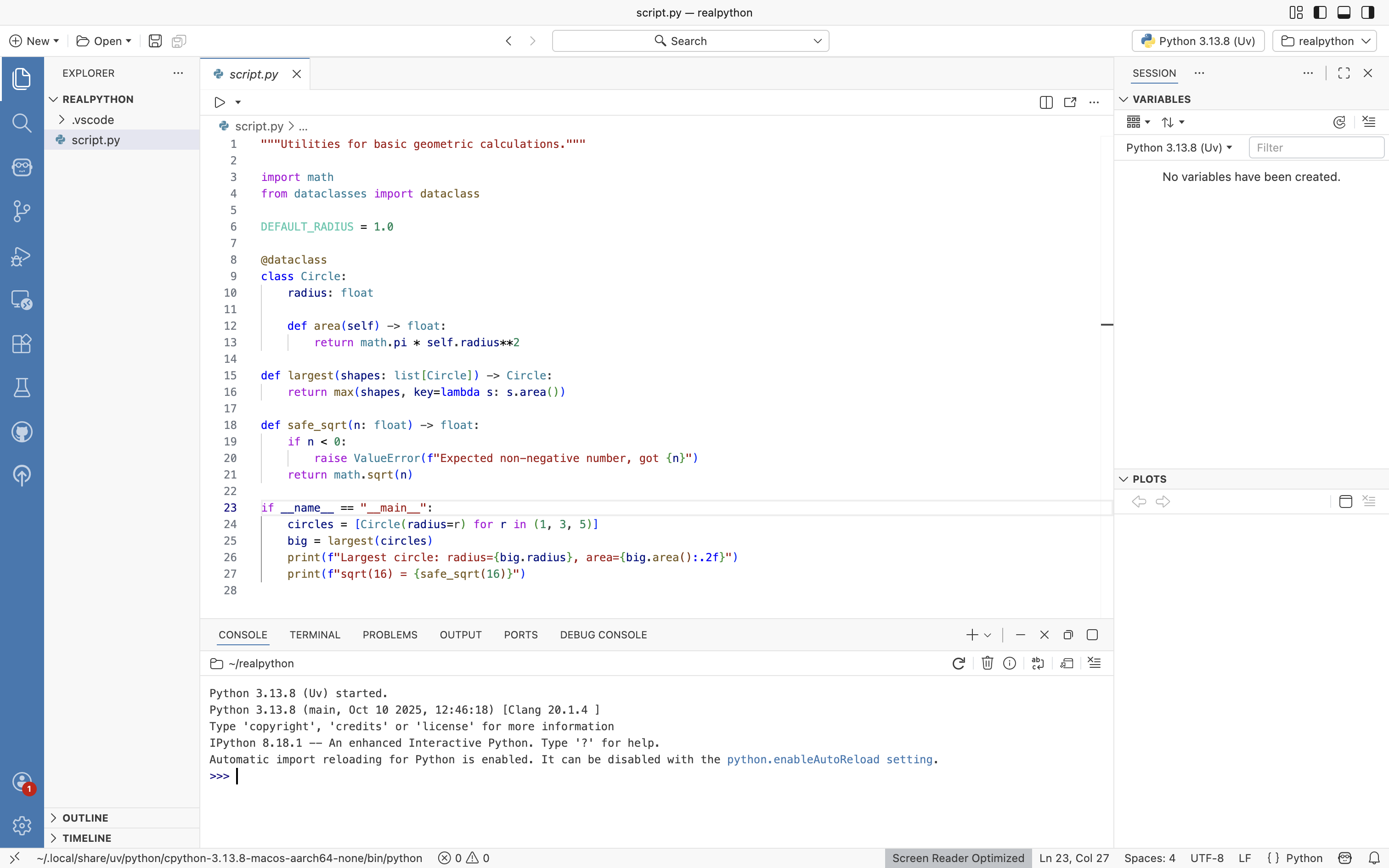Expand the TIMELINE section
The width and height of the screenshot is (1389, 868).
pos(122,838)
